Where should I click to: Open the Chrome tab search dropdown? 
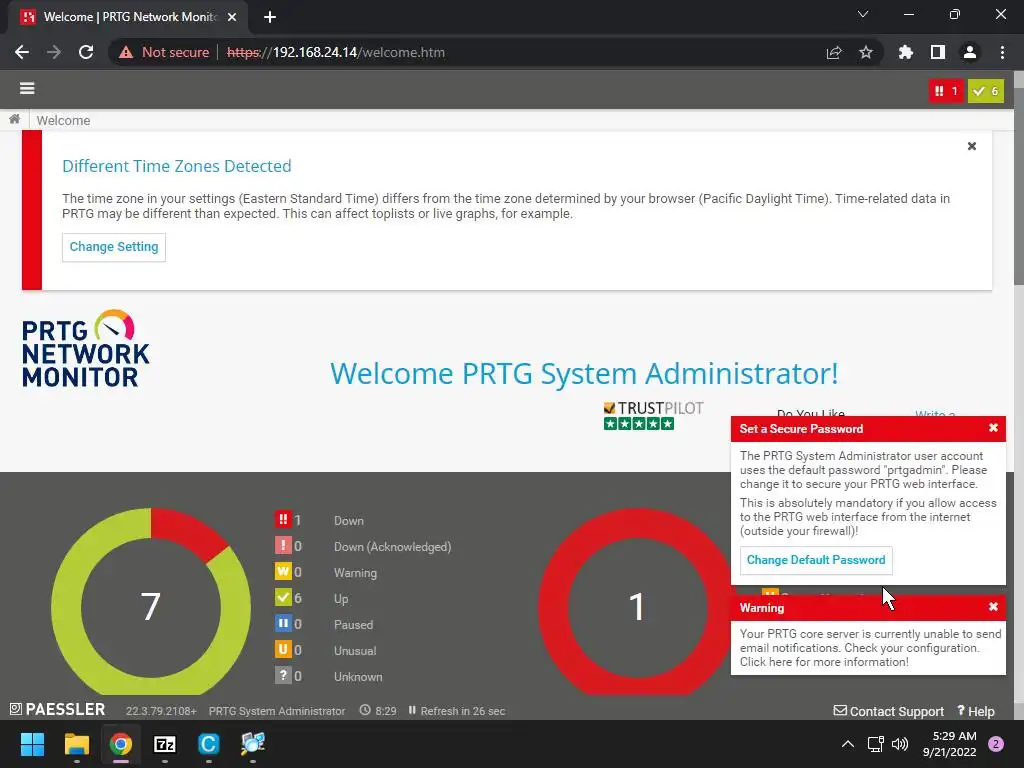[x=863, y=14]
